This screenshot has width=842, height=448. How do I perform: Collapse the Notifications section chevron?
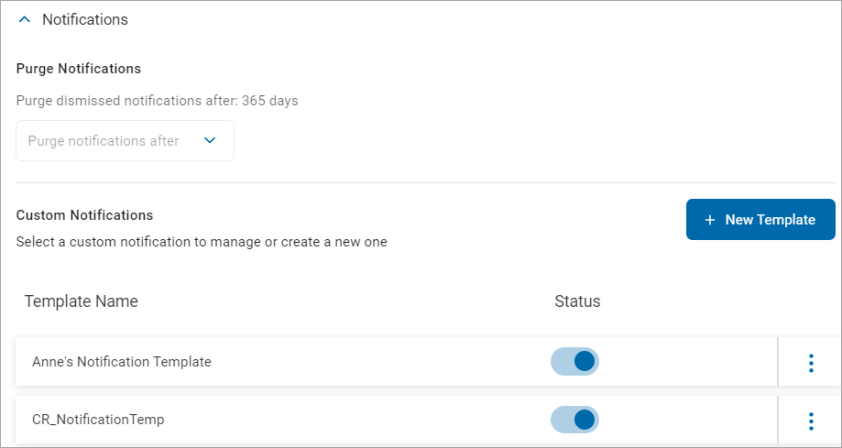(x=25, y=20)
